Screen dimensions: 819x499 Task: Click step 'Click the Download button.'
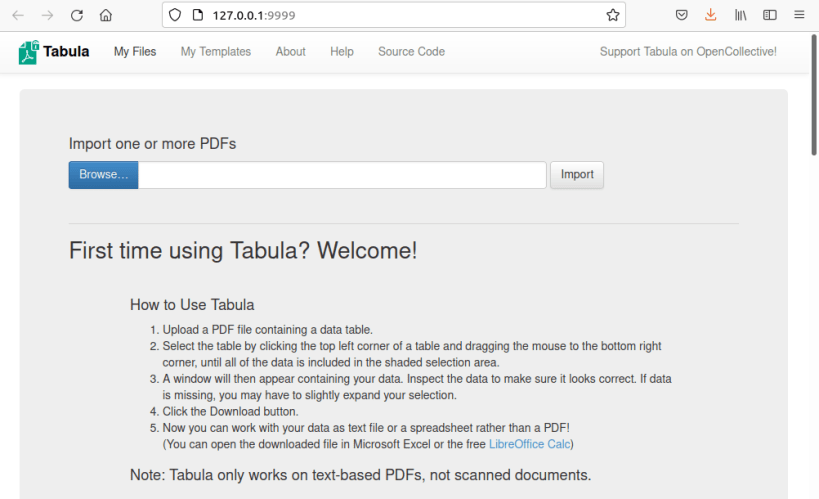pyautogui.click(x=230, y=411)
